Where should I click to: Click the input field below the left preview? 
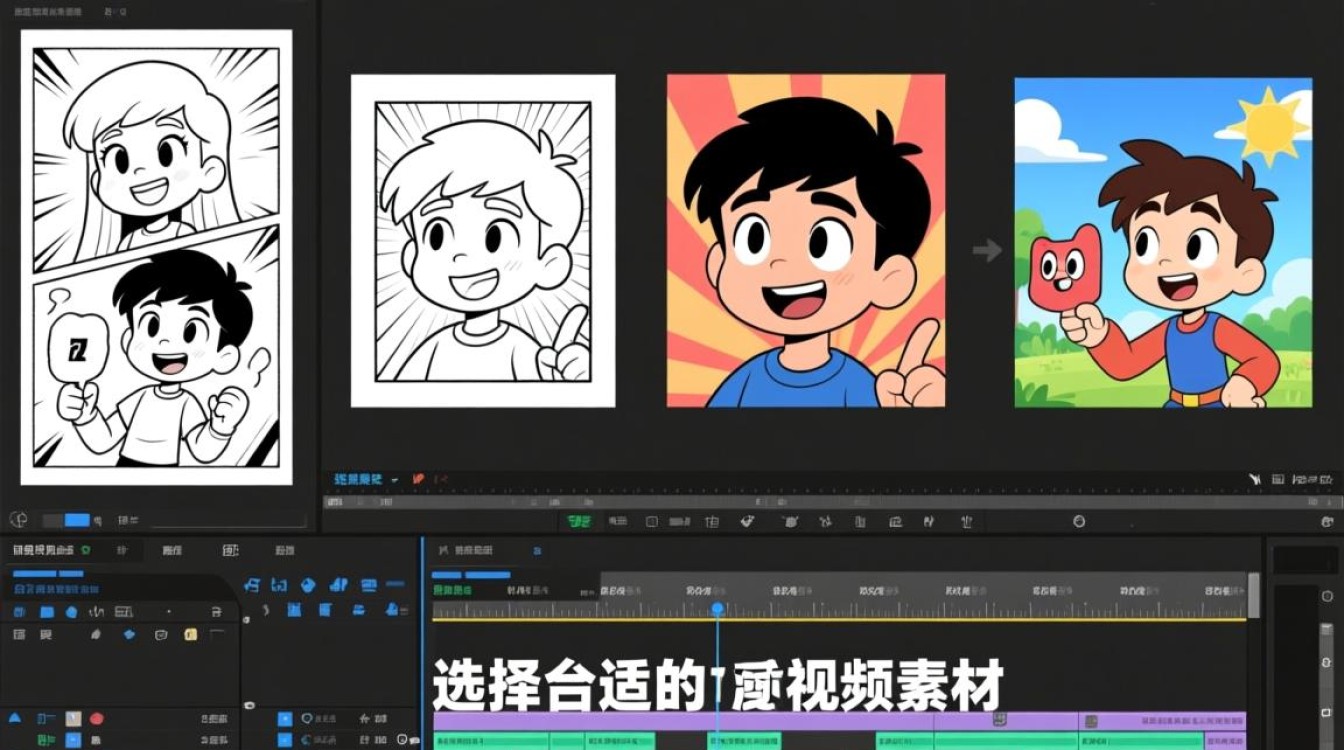click(x=228, y=521)
